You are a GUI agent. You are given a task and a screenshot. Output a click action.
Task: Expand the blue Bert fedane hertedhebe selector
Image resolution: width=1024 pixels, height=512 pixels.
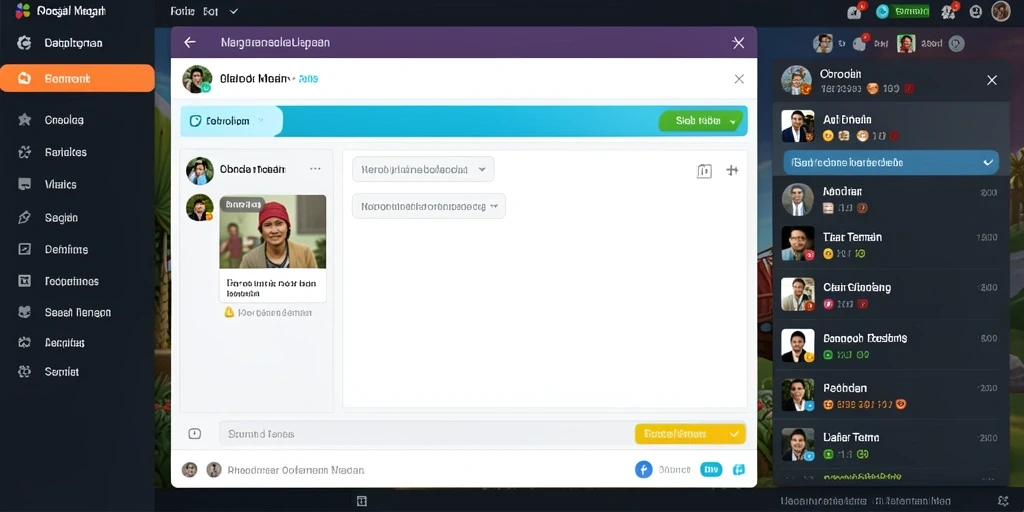(891, 163)
